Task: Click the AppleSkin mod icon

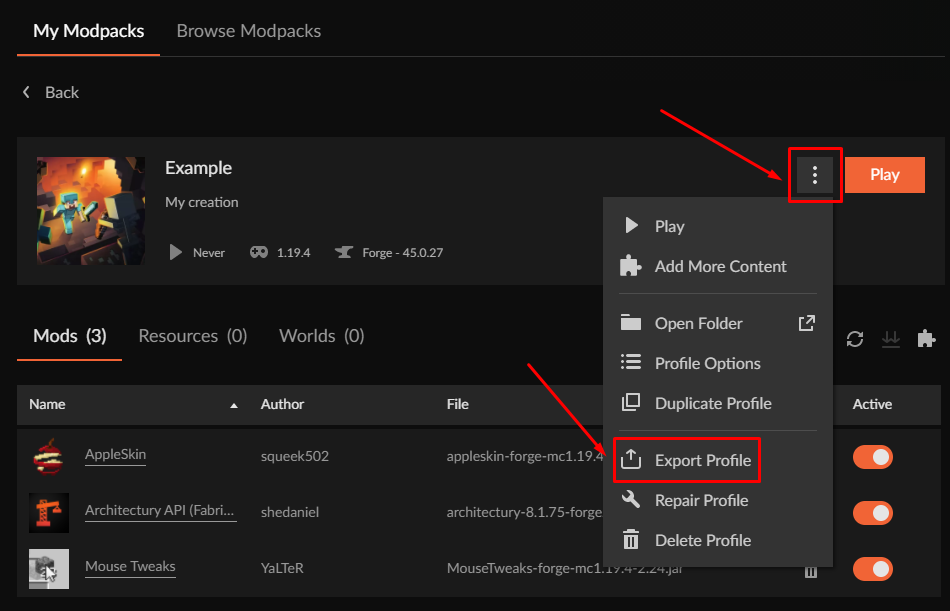Action: [49, 456]
